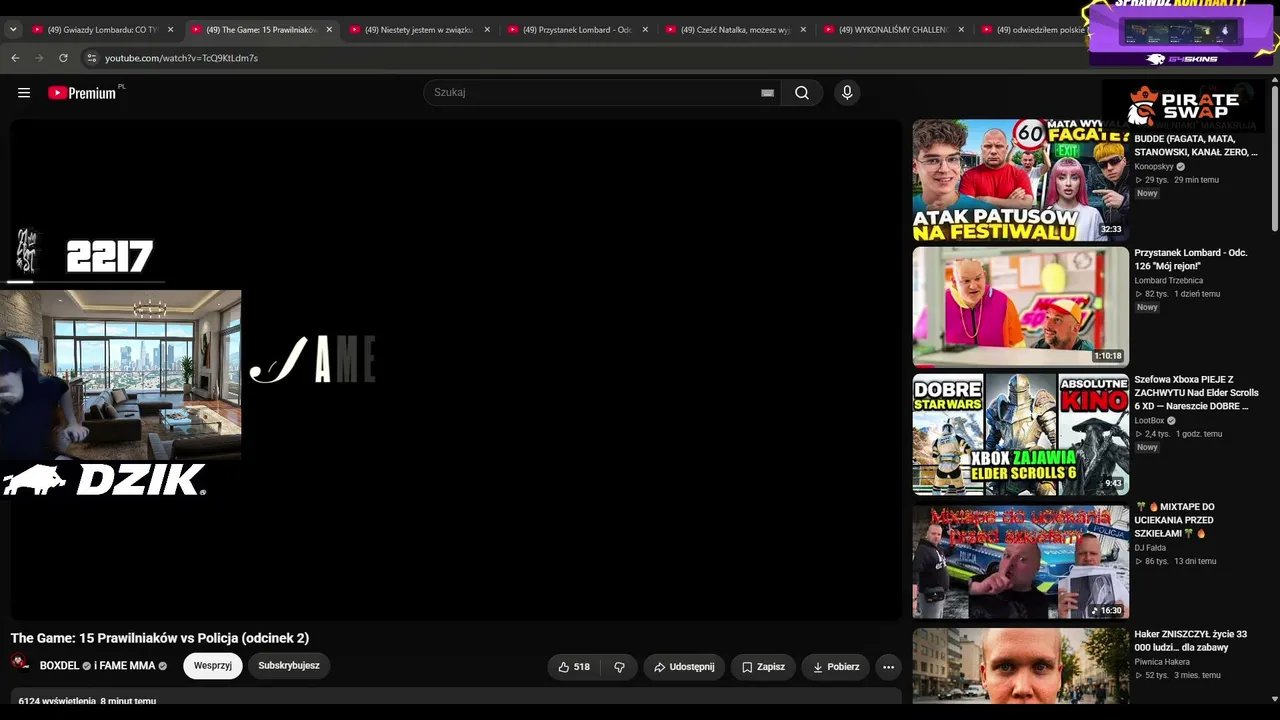
Task: Click the magnifier search button
Action: (802, 93)
